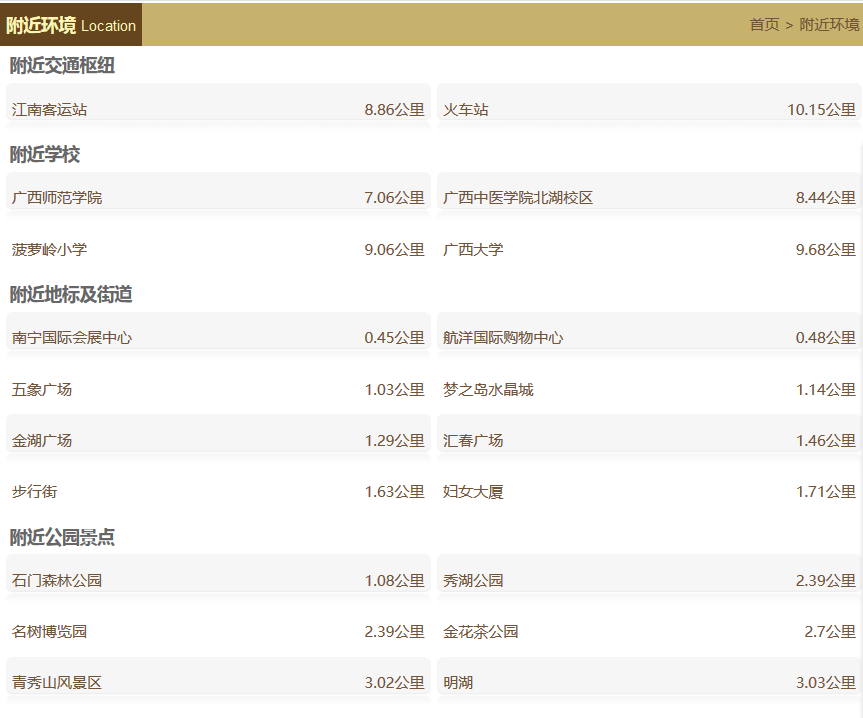Click the 1.08公里 distance value
Viewport: 863px width, 718px height.
tap(394, 580)
